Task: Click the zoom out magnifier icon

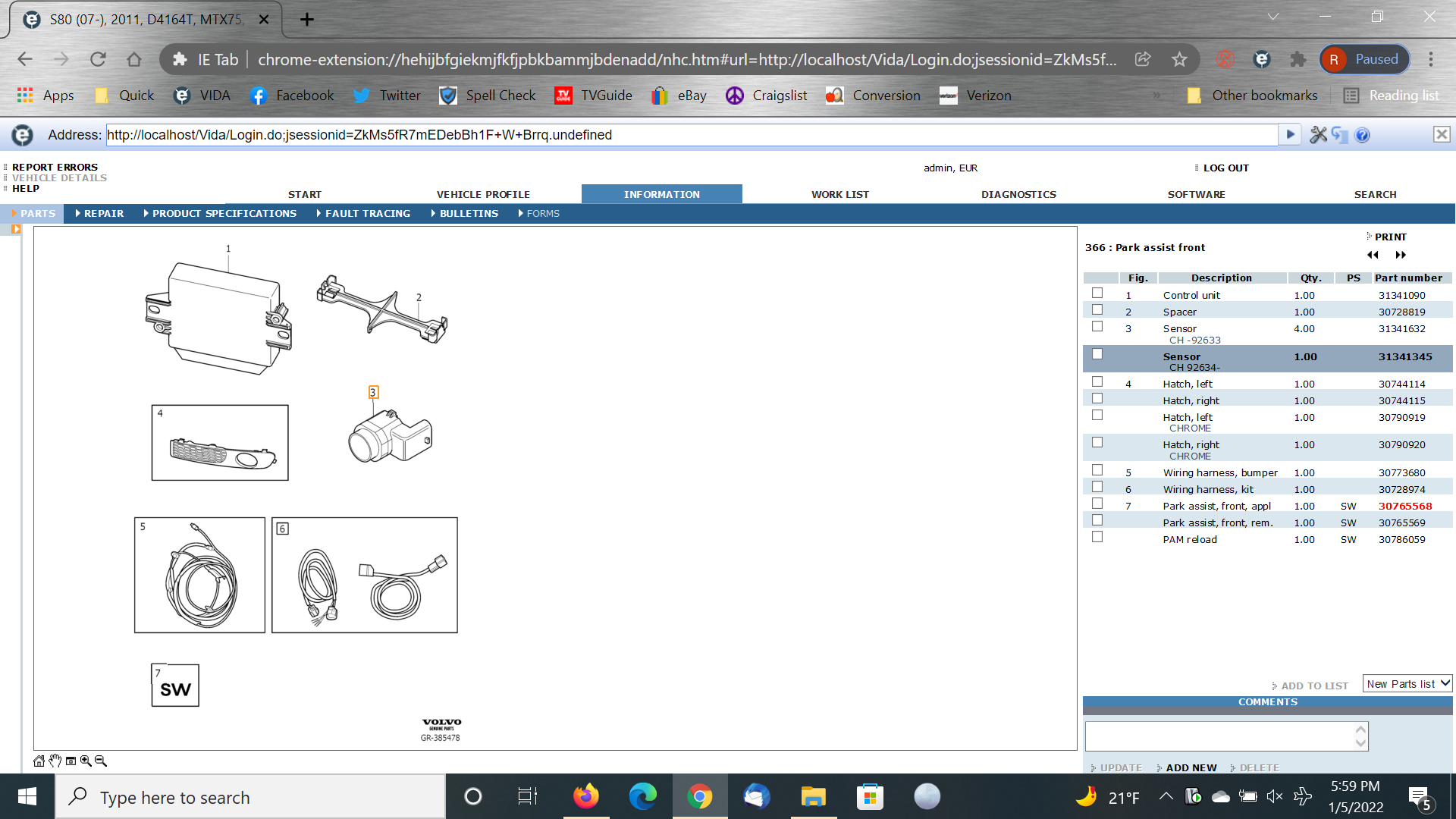Action: (x=100, y=761)
